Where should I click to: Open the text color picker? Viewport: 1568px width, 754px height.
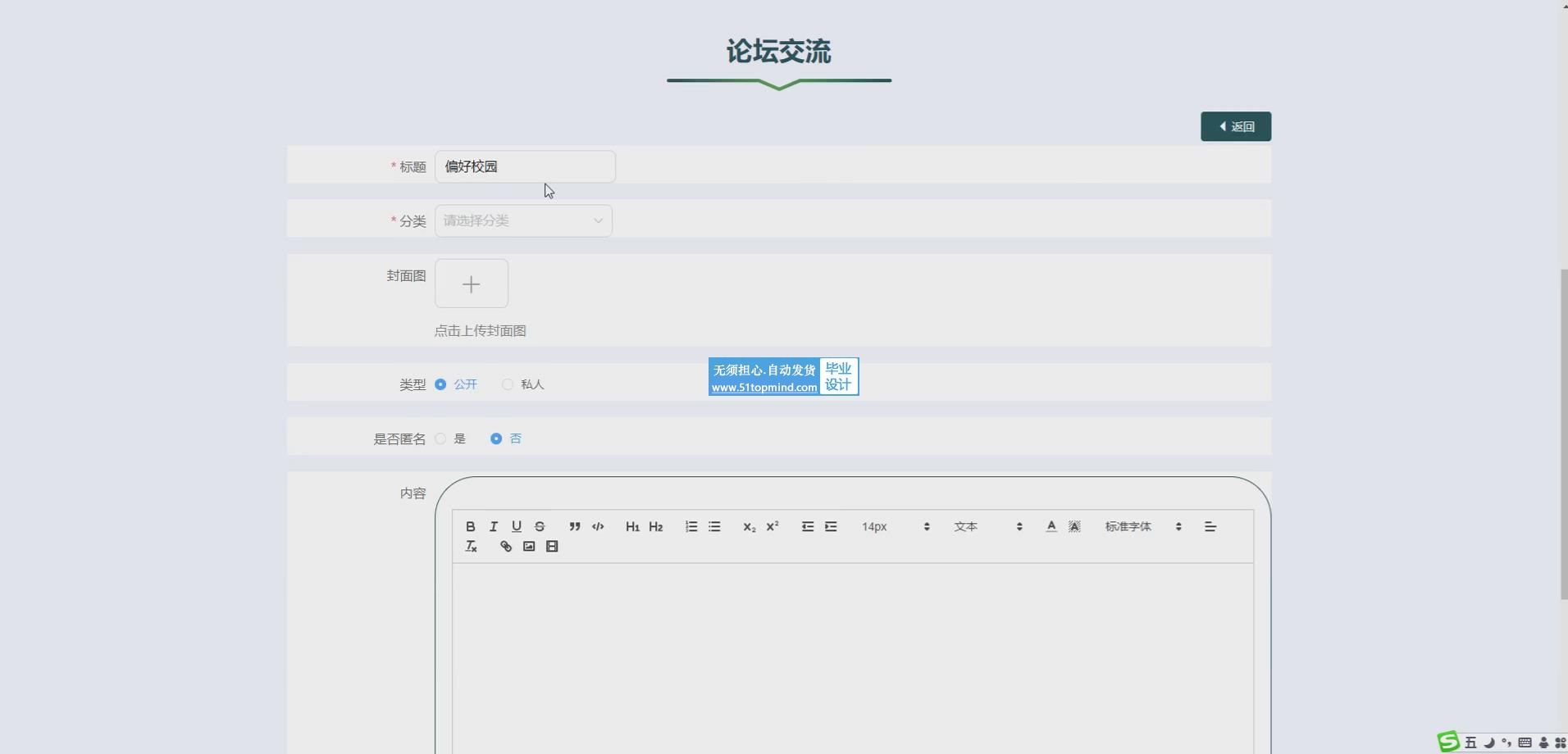1051,527
